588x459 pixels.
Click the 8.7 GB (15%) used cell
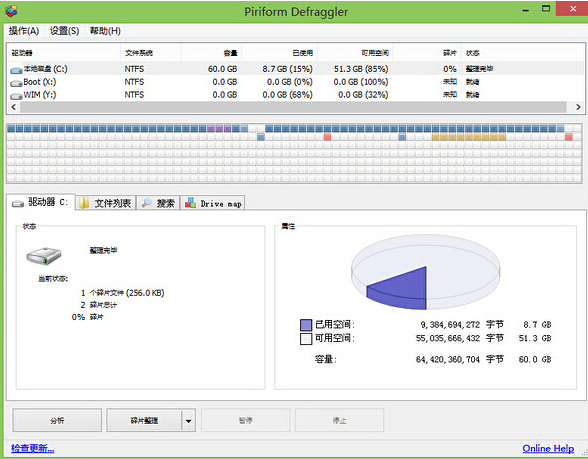[287, 69]
